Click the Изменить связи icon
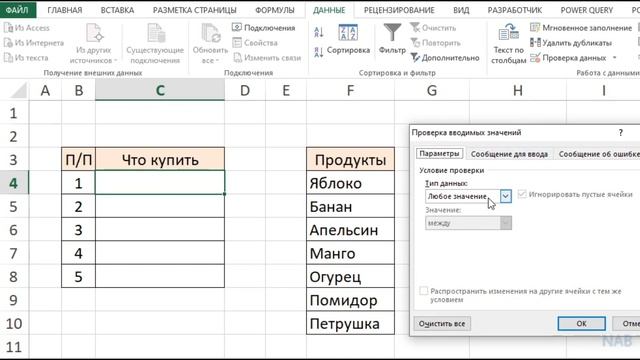This screenshot has height=360, width=640. click(237, 58)
